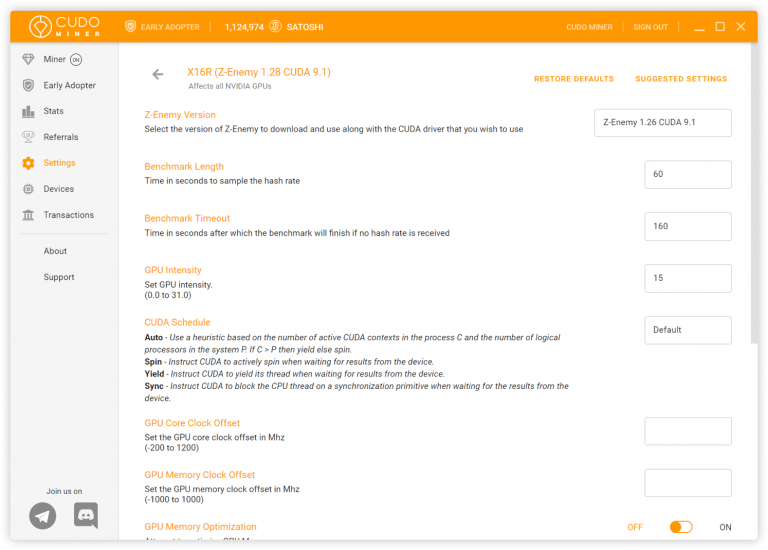The width and height of the screenshot is (768, 550).
Task: Click the GPU Core Clock Offset field
Action: click(688, 431)
